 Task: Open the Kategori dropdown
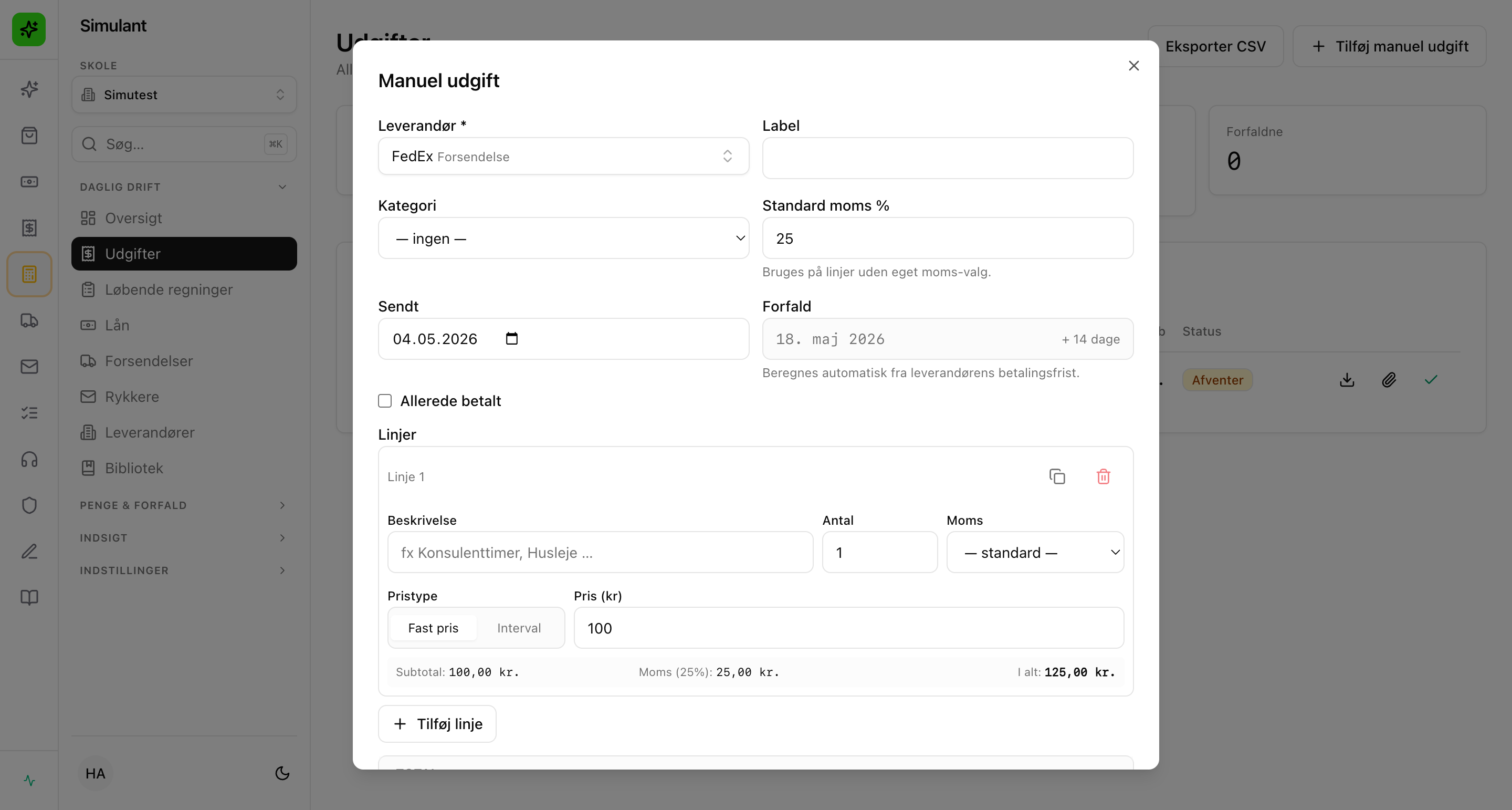[x=563, y=238]
